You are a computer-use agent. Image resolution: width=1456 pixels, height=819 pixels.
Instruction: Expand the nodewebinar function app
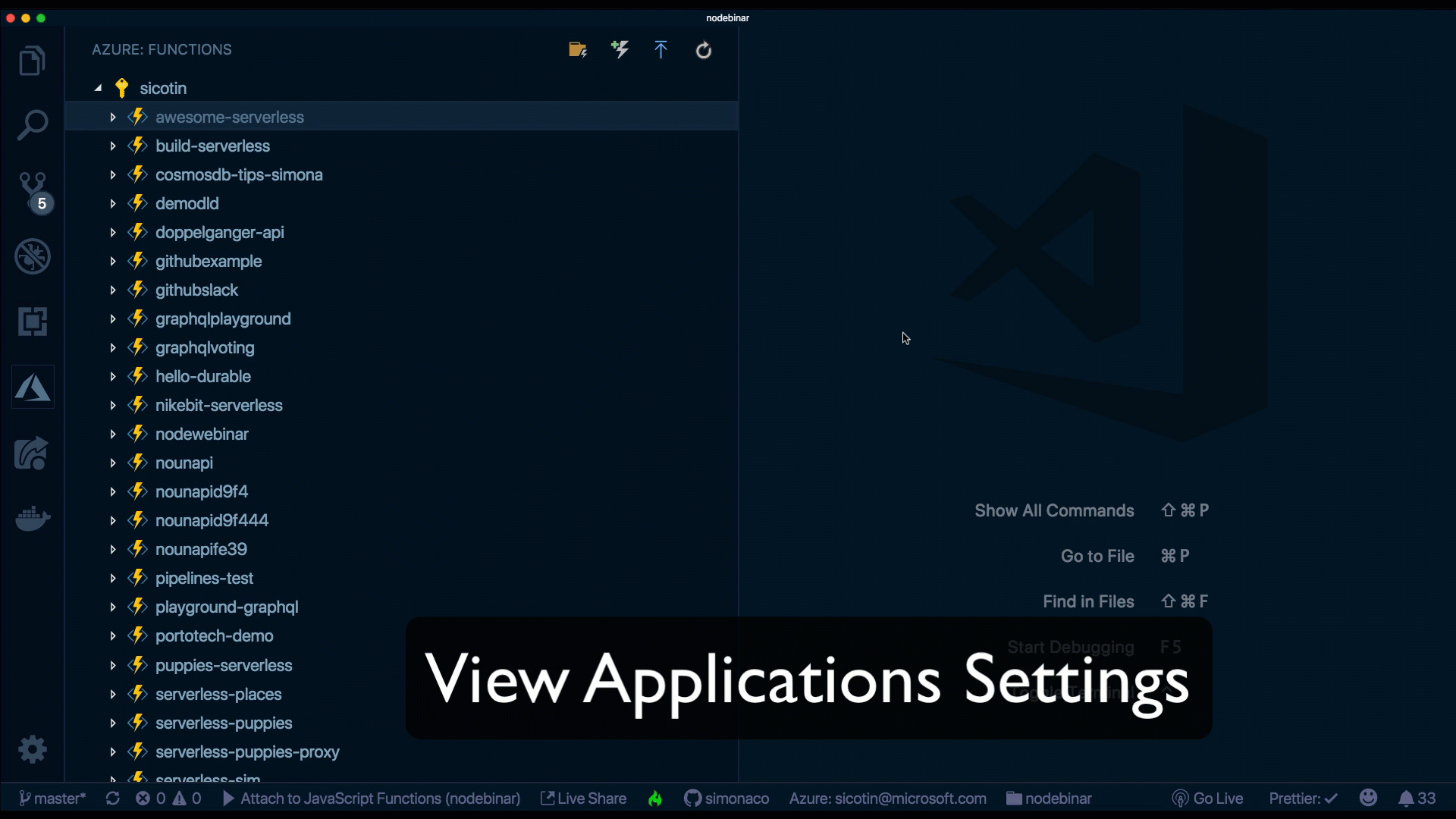click(x=113, y=434)
